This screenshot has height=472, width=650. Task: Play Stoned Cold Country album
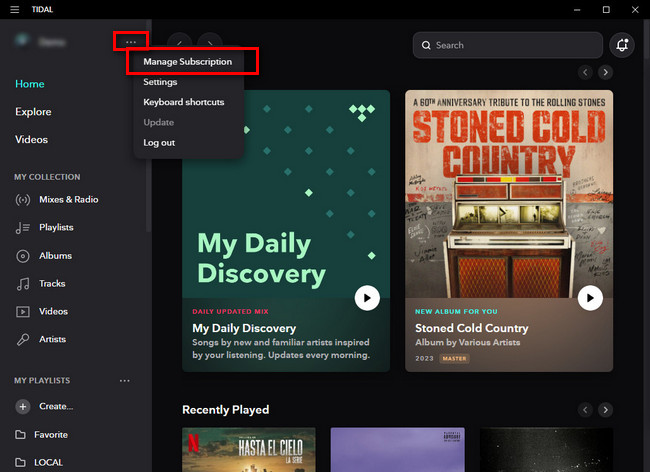590,298
